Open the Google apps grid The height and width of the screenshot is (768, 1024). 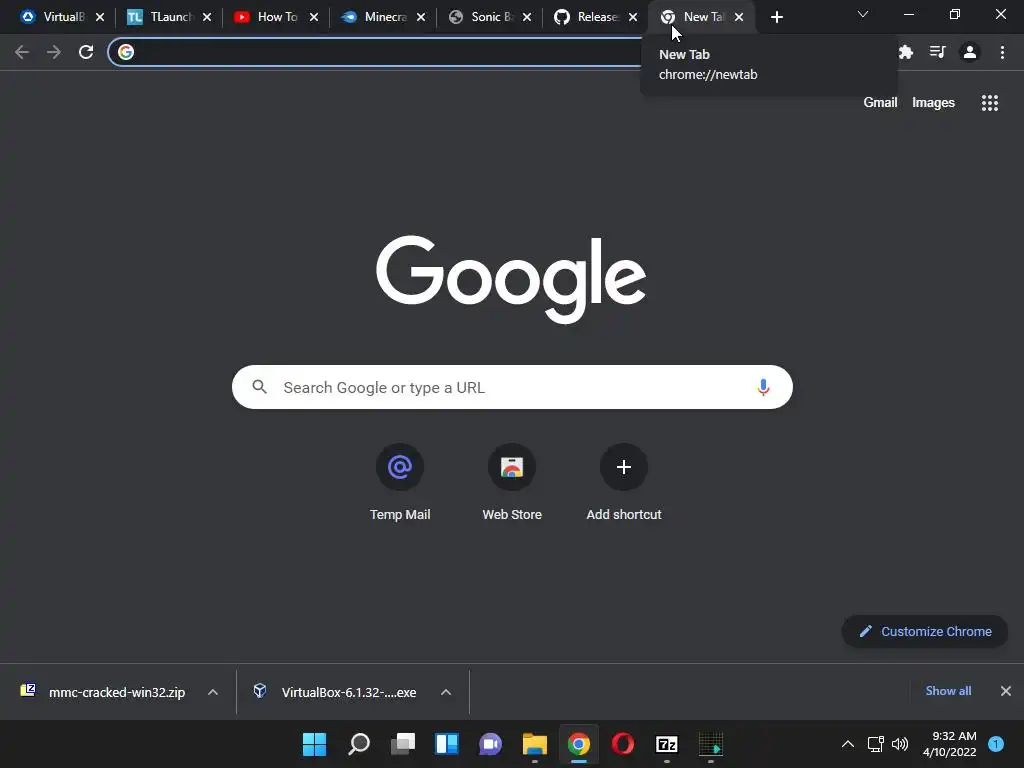point(990,103)
